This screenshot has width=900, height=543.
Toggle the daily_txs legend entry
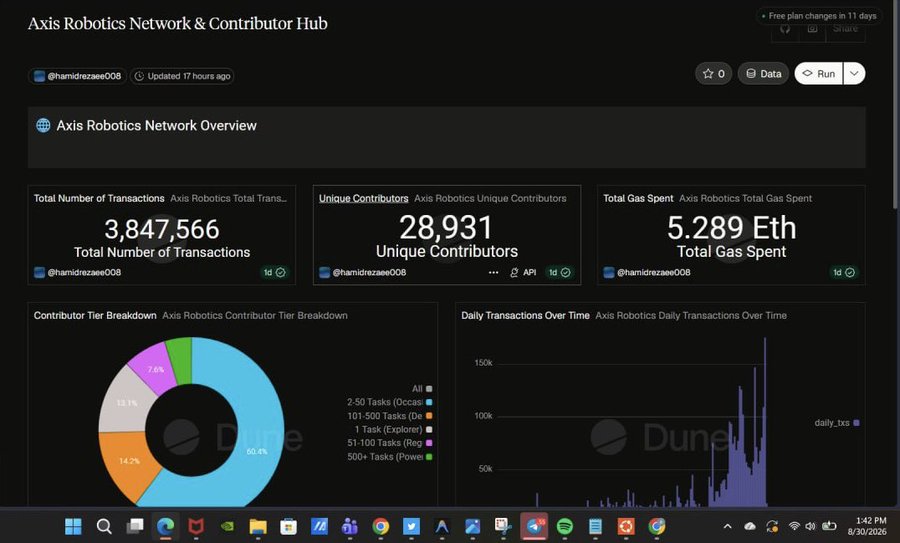[837, 422]
